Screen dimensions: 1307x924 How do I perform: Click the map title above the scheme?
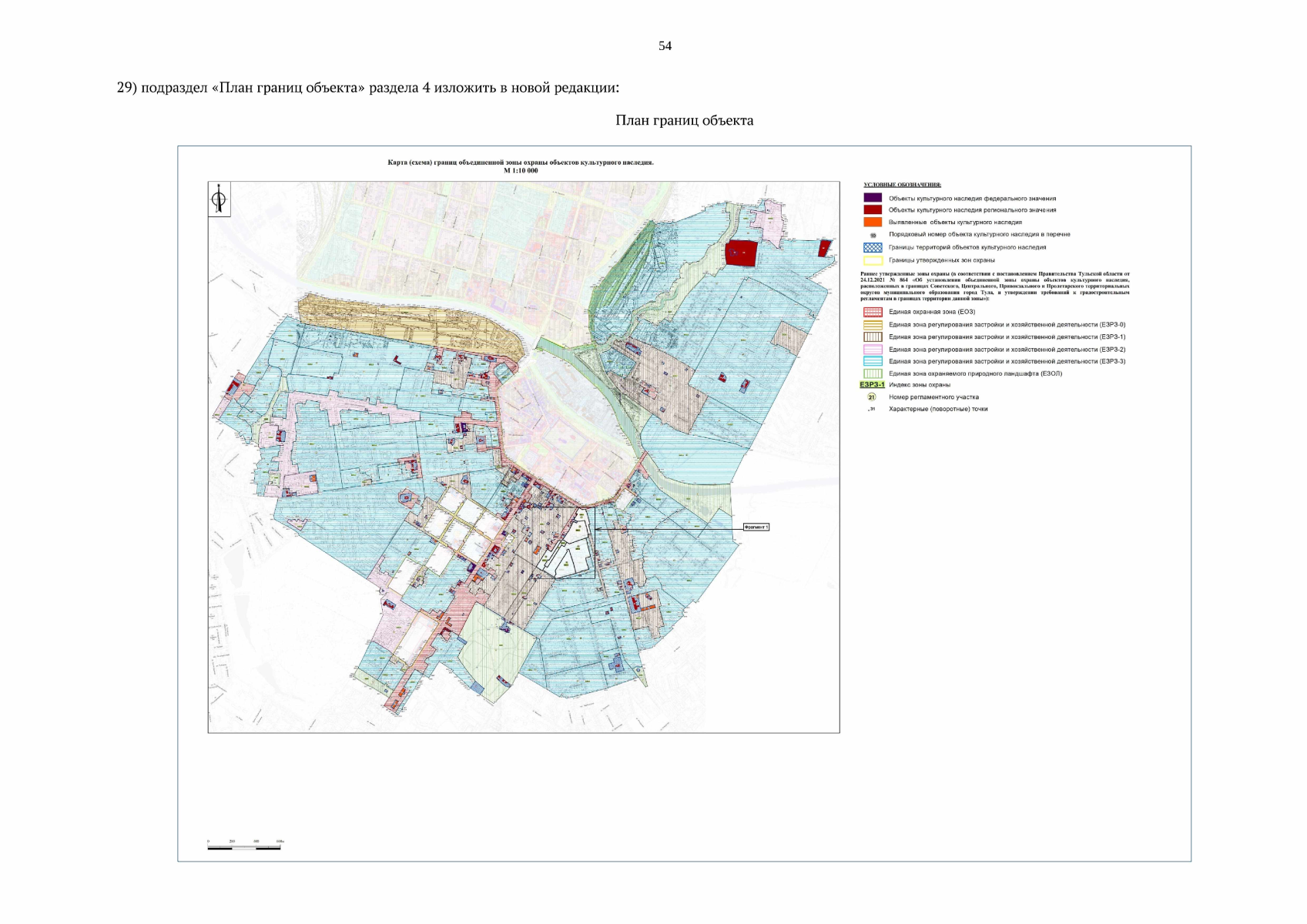point(521,162)
